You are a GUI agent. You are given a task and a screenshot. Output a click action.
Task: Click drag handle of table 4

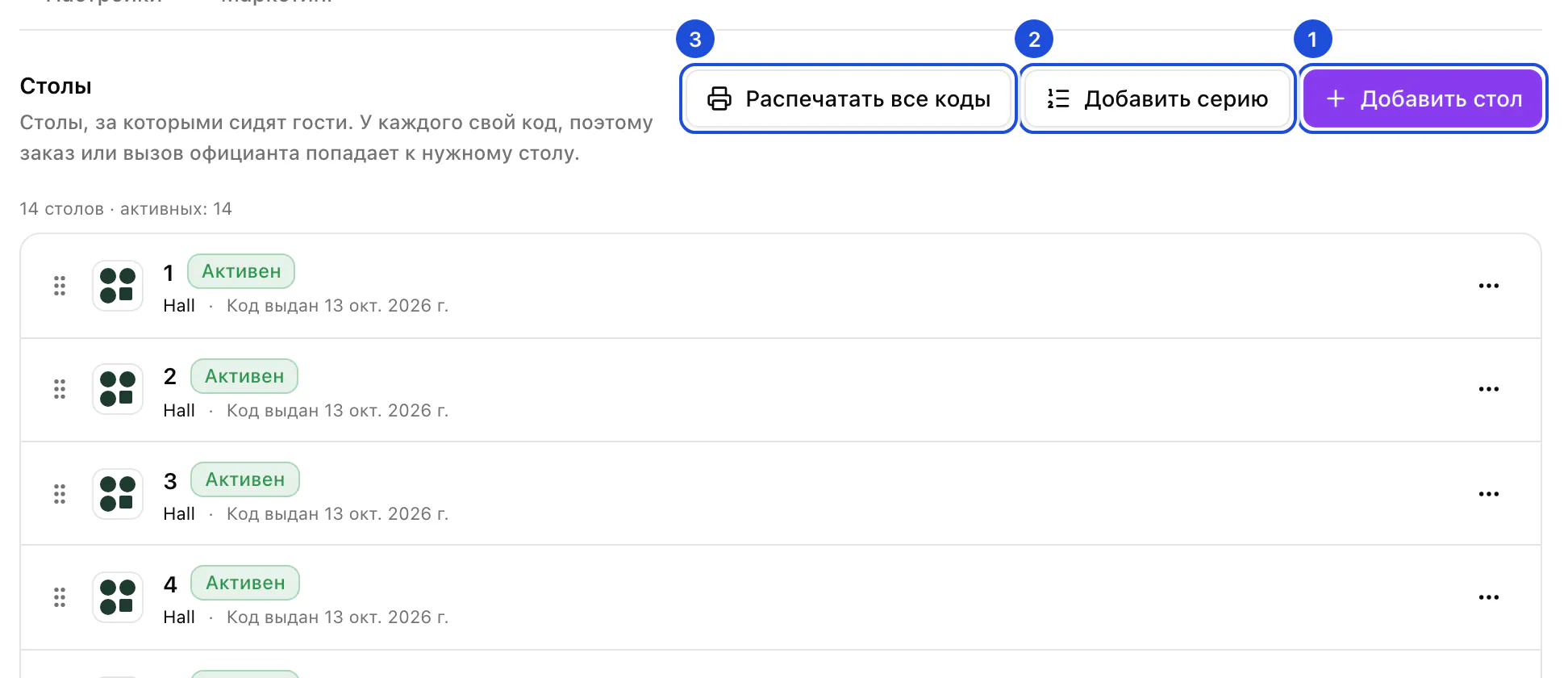point(60,597)
